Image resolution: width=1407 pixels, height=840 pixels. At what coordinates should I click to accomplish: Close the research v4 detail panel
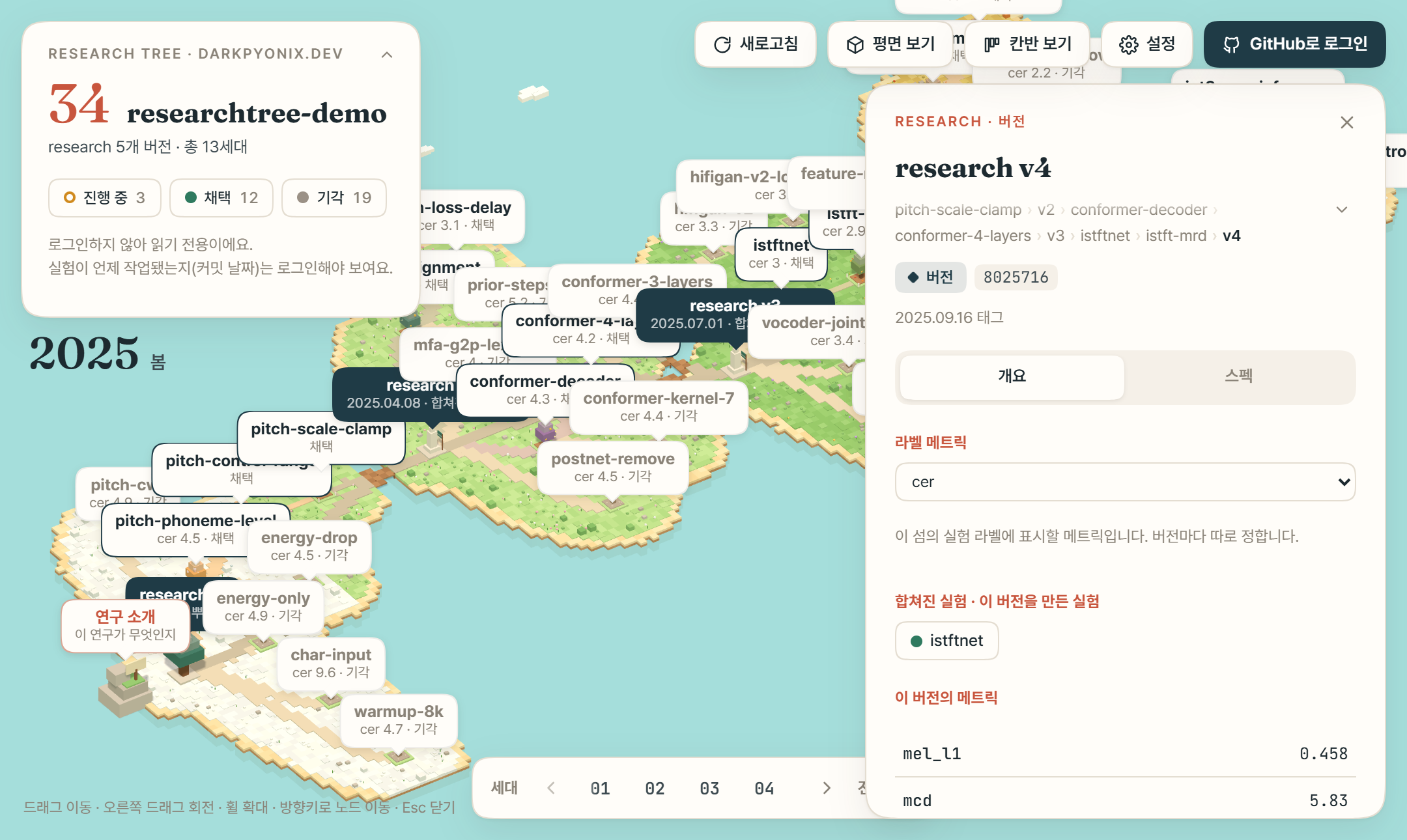click(1347, 122)
